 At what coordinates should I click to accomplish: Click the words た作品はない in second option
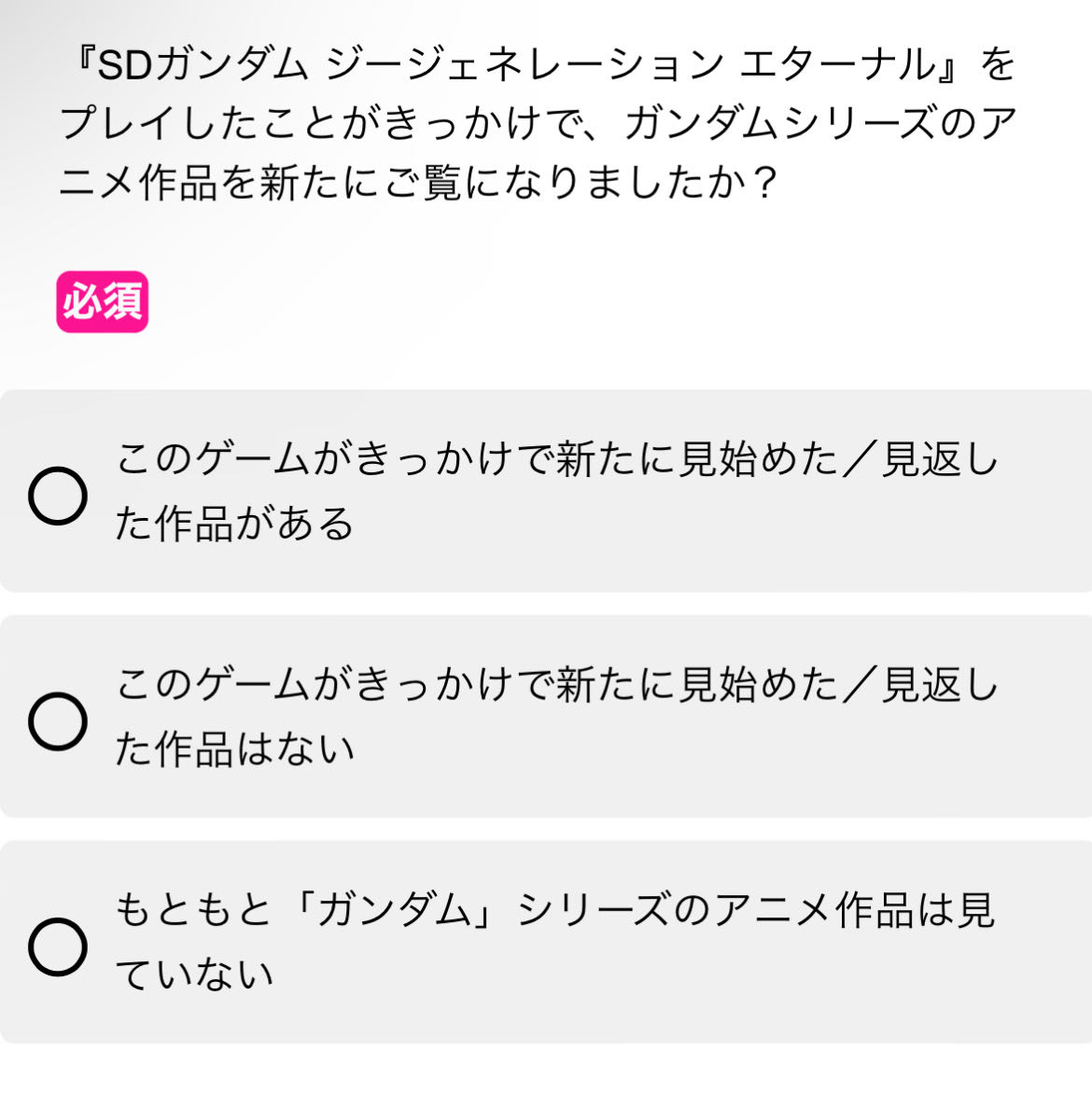coord(234,750)
